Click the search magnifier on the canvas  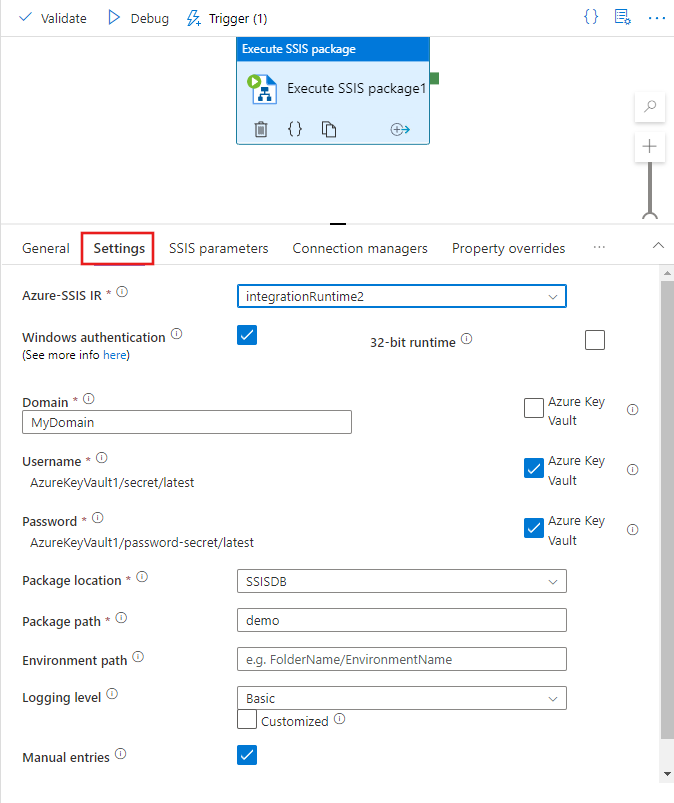[x=649, y=107]
